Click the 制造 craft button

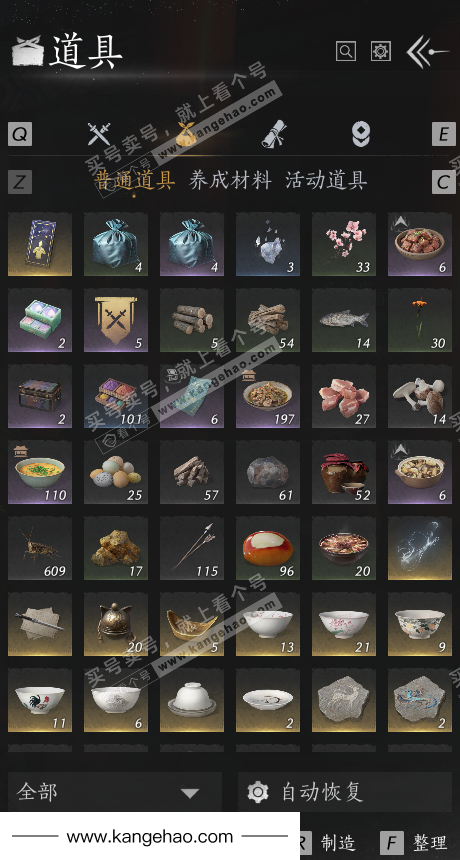point(329,842)
